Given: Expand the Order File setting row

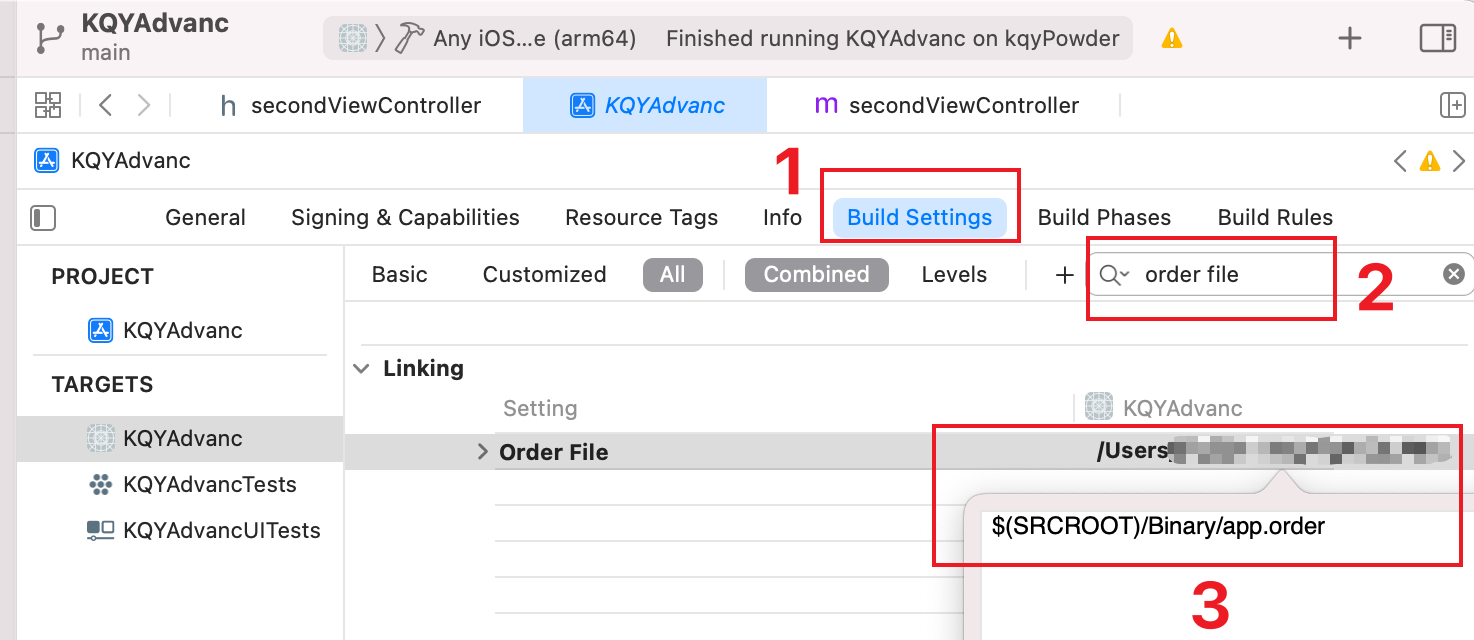Looking at the screenshot, I should click(x=484, y=452).
